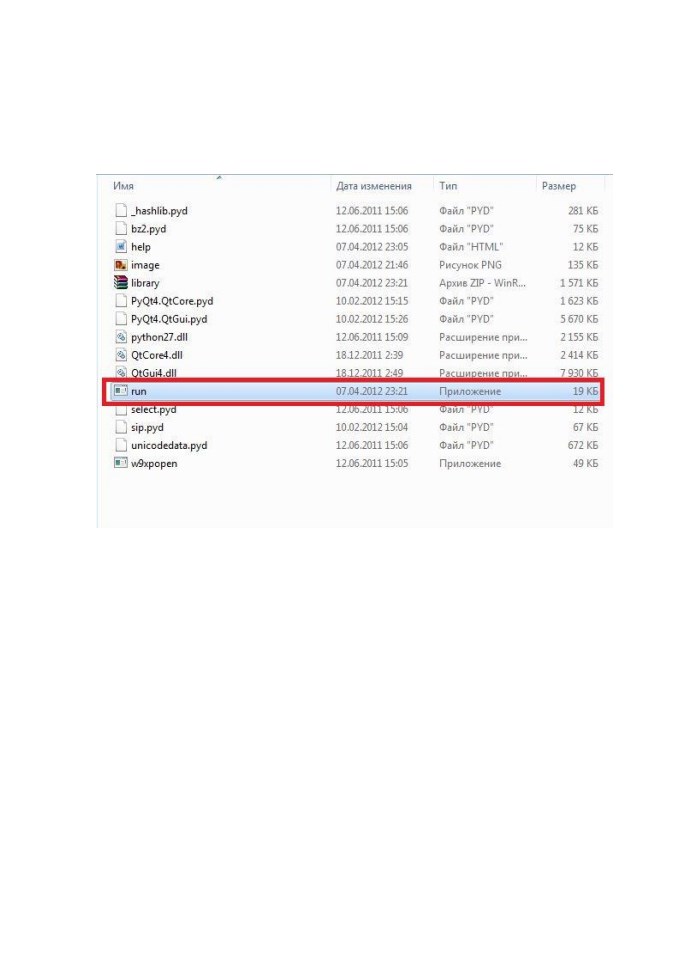Screen dimensions: 678x960
Task: Click the 10.02.2012 15:04 date for sip.pyd
Action: click(x=372, y=427)
